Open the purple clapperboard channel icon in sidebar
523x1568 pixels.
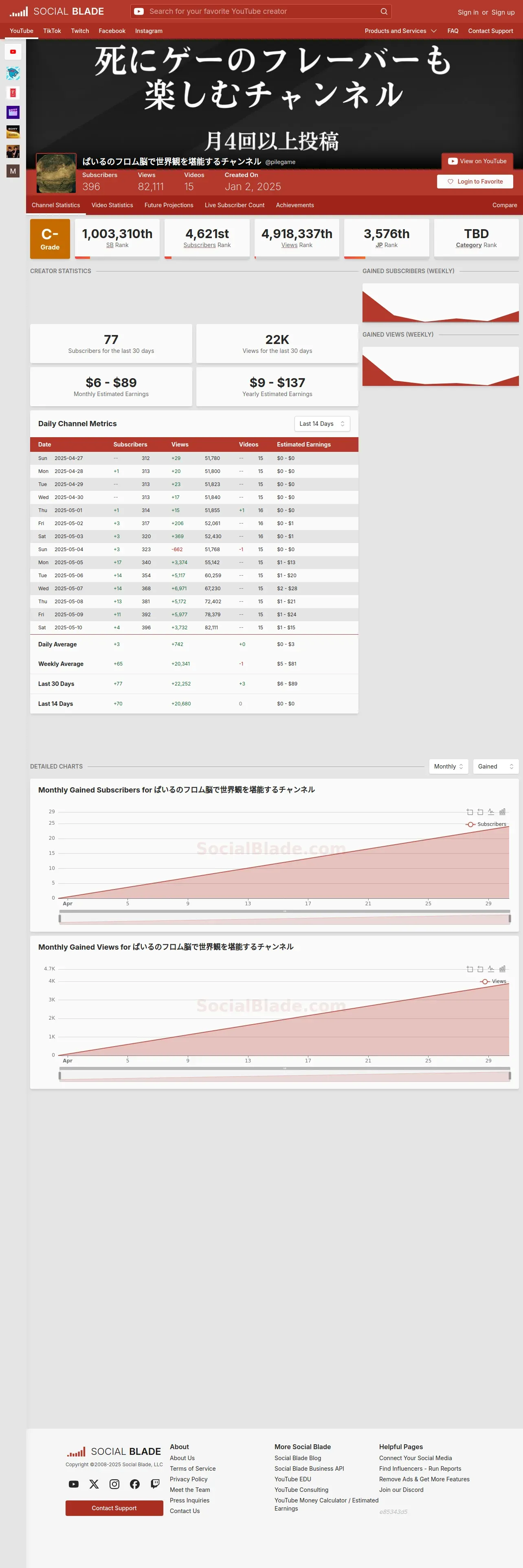13,112
